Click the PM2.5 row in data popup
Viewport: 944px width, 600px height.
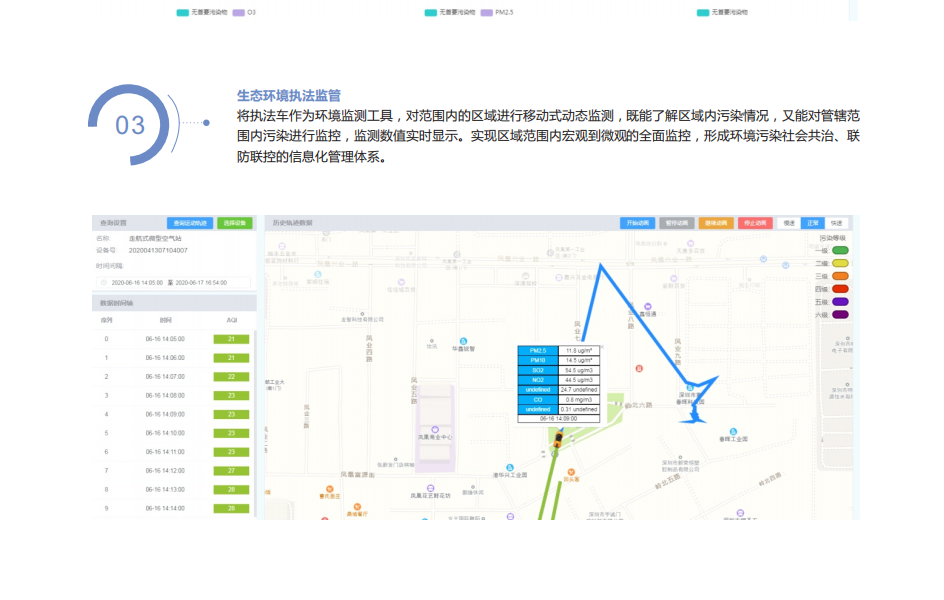(558, 350)
